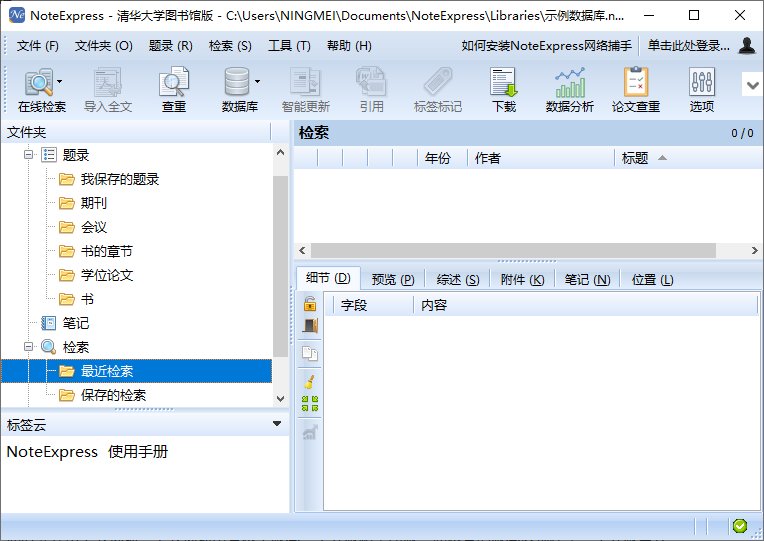Viewport: 764px width, 541px height.
Task: Expand the 在线检索 dropdown arrow
Action: coord(59,81)
